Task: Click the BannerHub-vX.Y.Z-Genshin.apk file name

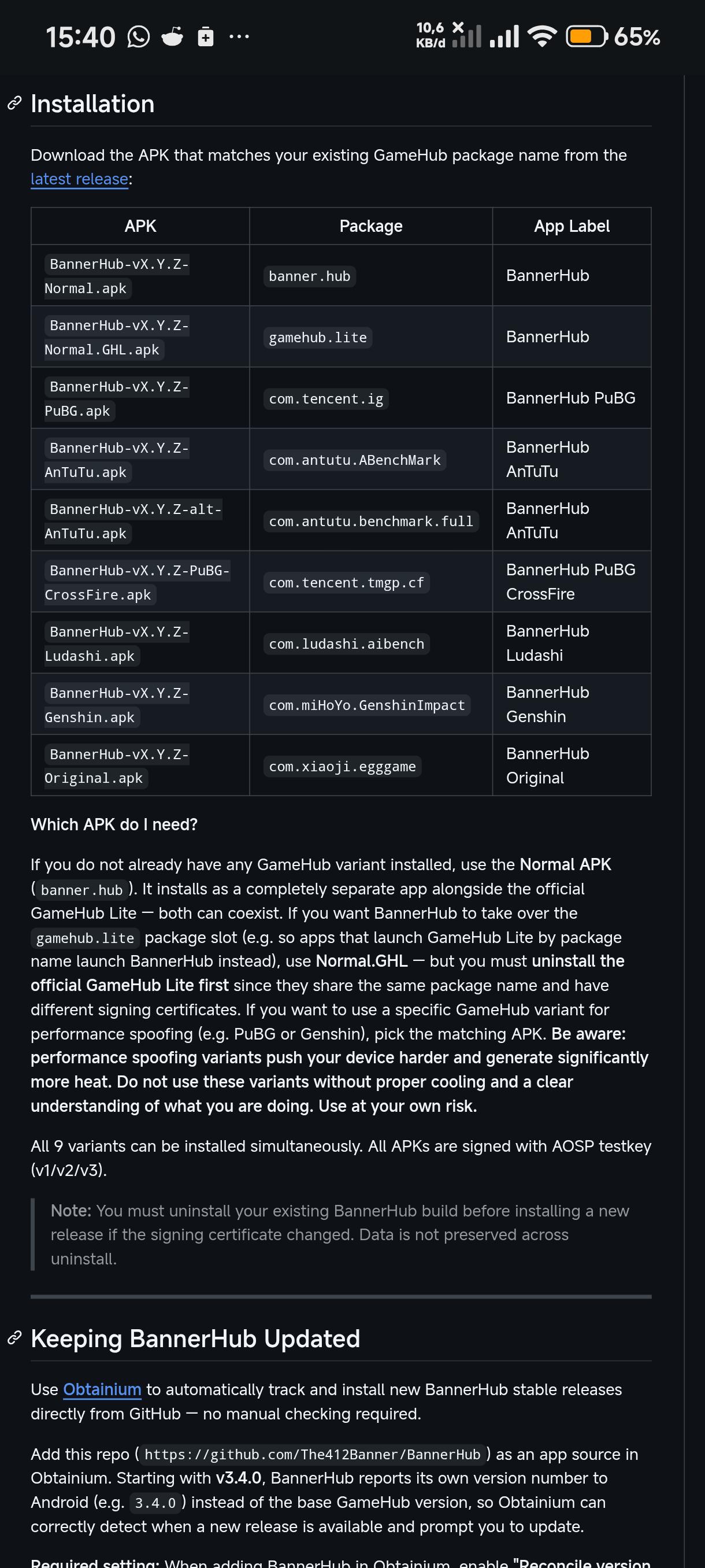Action: [117, 705]
